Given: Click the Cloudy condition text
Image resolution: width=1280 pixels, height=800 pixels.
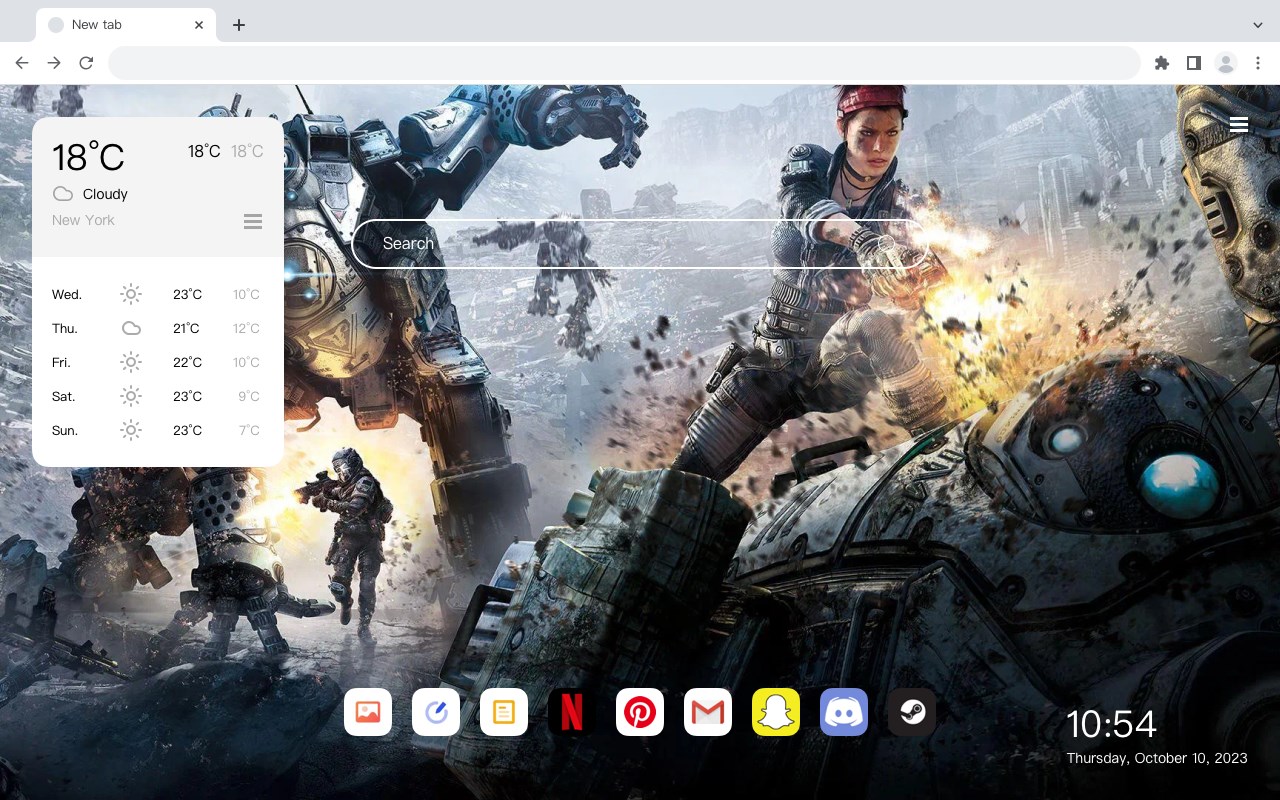Looking at the screenshot, I should pyautogui.click(x=105, y=194).
